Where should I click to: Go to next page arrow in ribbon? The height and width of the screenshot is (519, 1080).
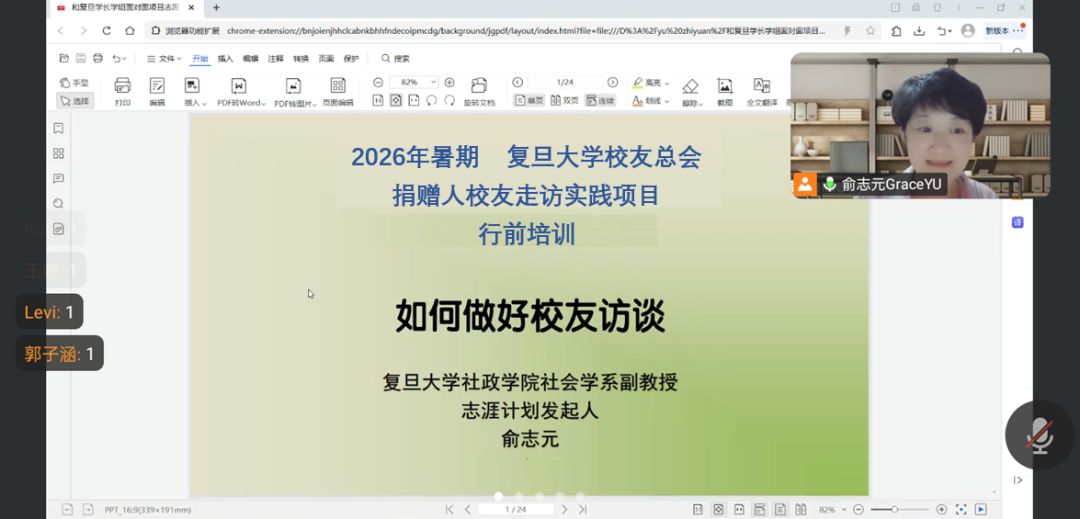click(612, 82)
